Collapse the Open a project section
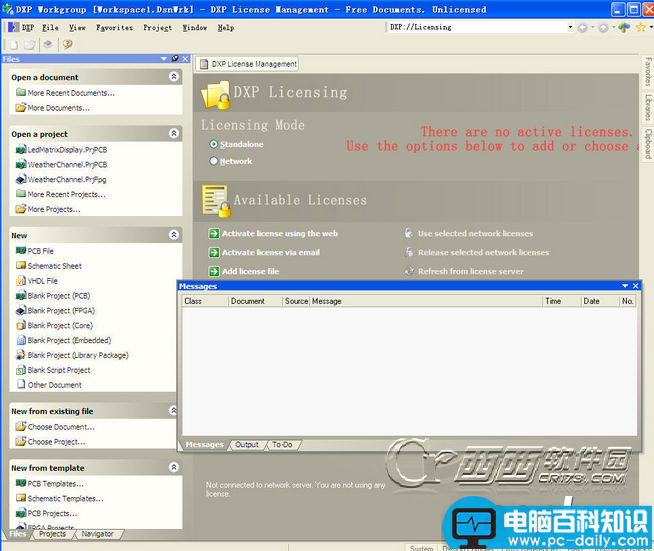The image size is (654, 551). [174, 133]
